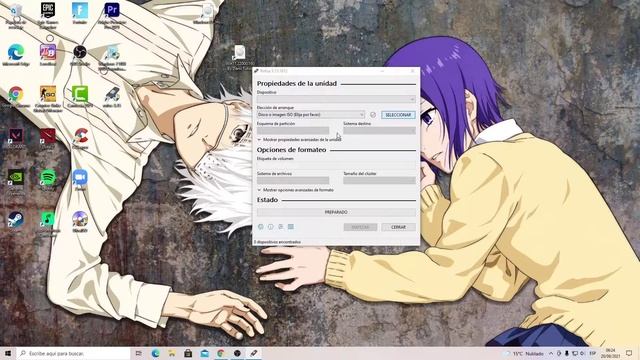Click the Etiqueta de volumen field
Screen dimensions: 640x360
click(336, 165)
